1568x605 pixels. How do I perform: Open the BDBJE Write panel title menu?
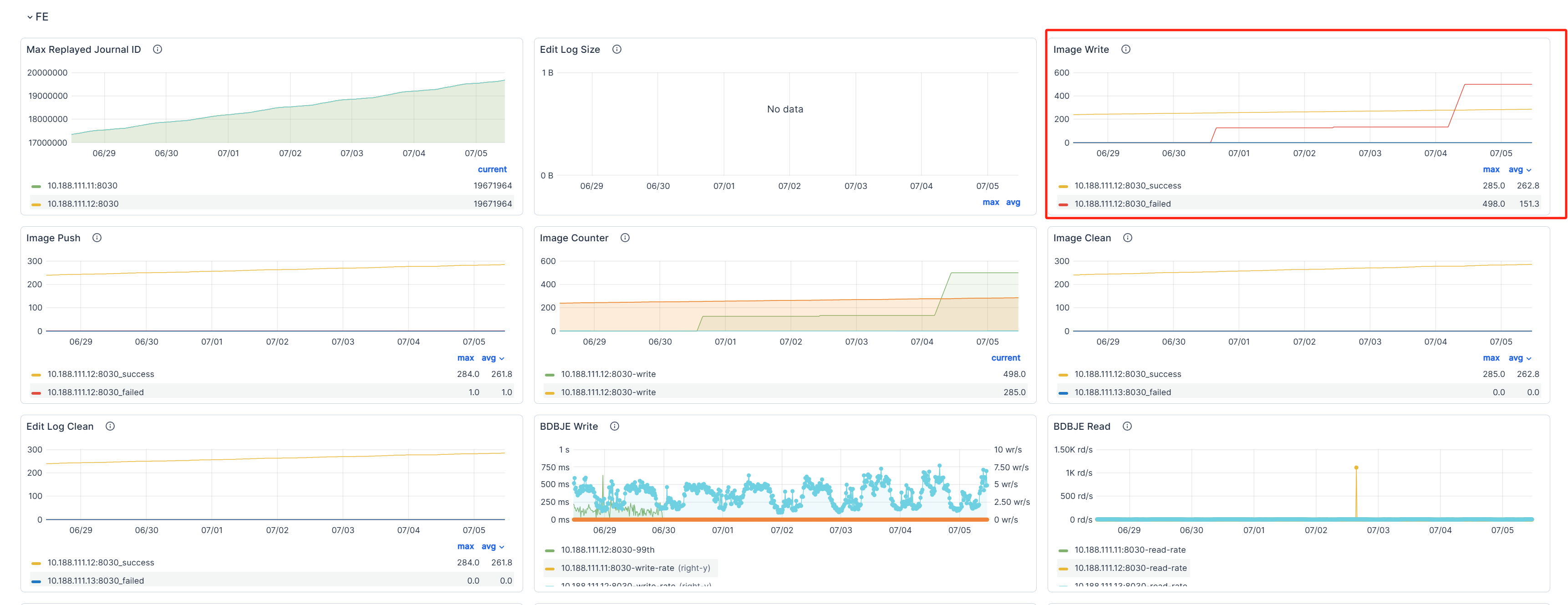569,426
